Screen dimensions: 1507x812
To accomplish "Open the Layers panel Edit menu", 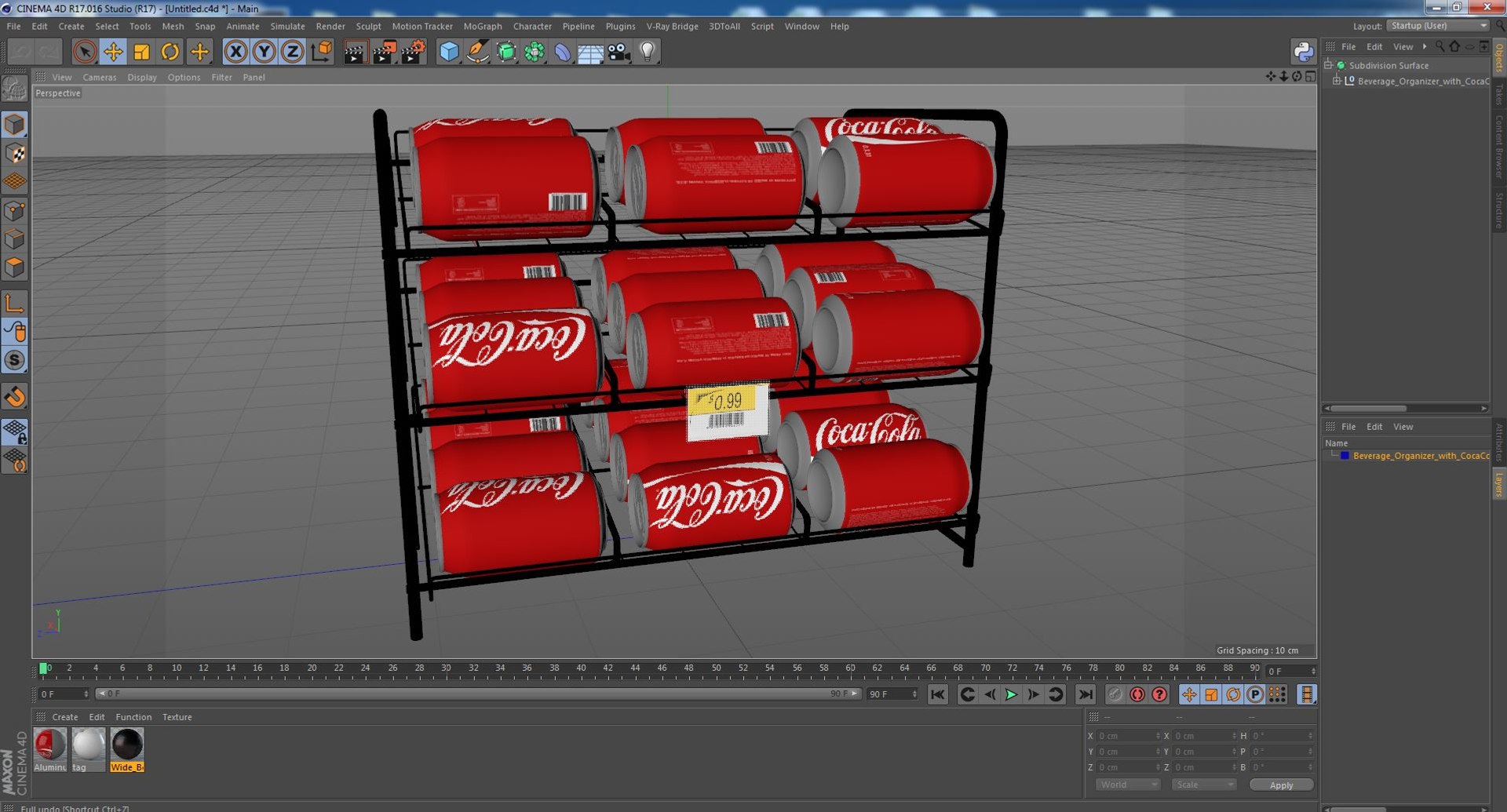I will click(1374, 427).
